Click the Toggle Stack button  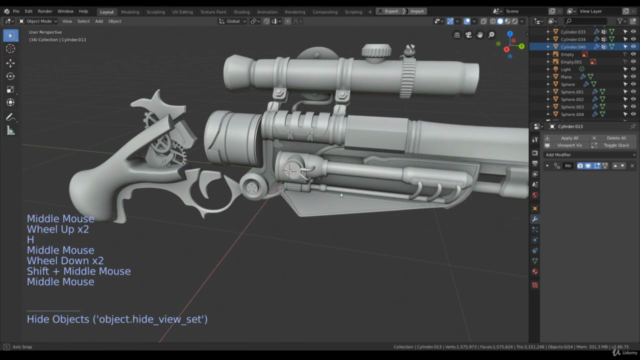click(613, 145)
